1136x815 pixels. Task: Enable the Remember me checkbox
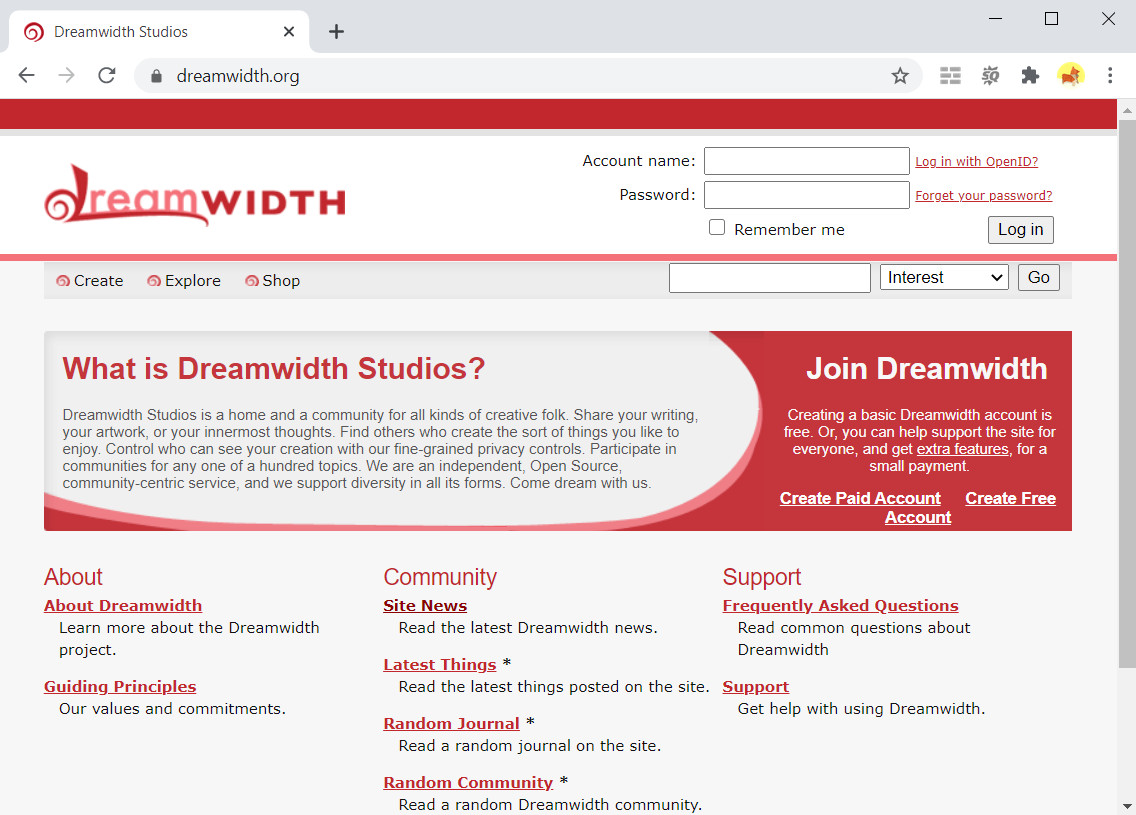tap(717, 228)
